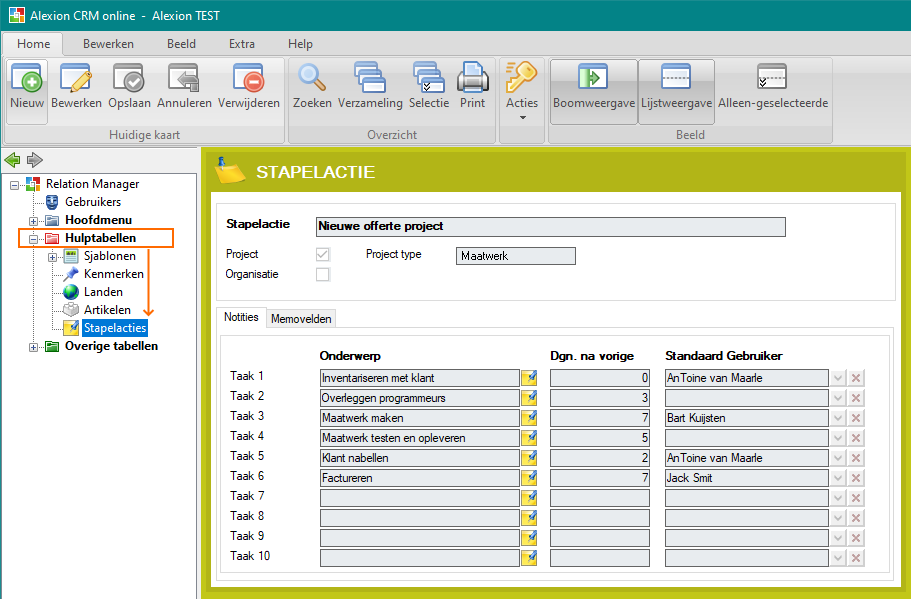Click the Opslaan save icon
Image resolution: width=911 pixels, height=599 pixels.
(129, 79)
